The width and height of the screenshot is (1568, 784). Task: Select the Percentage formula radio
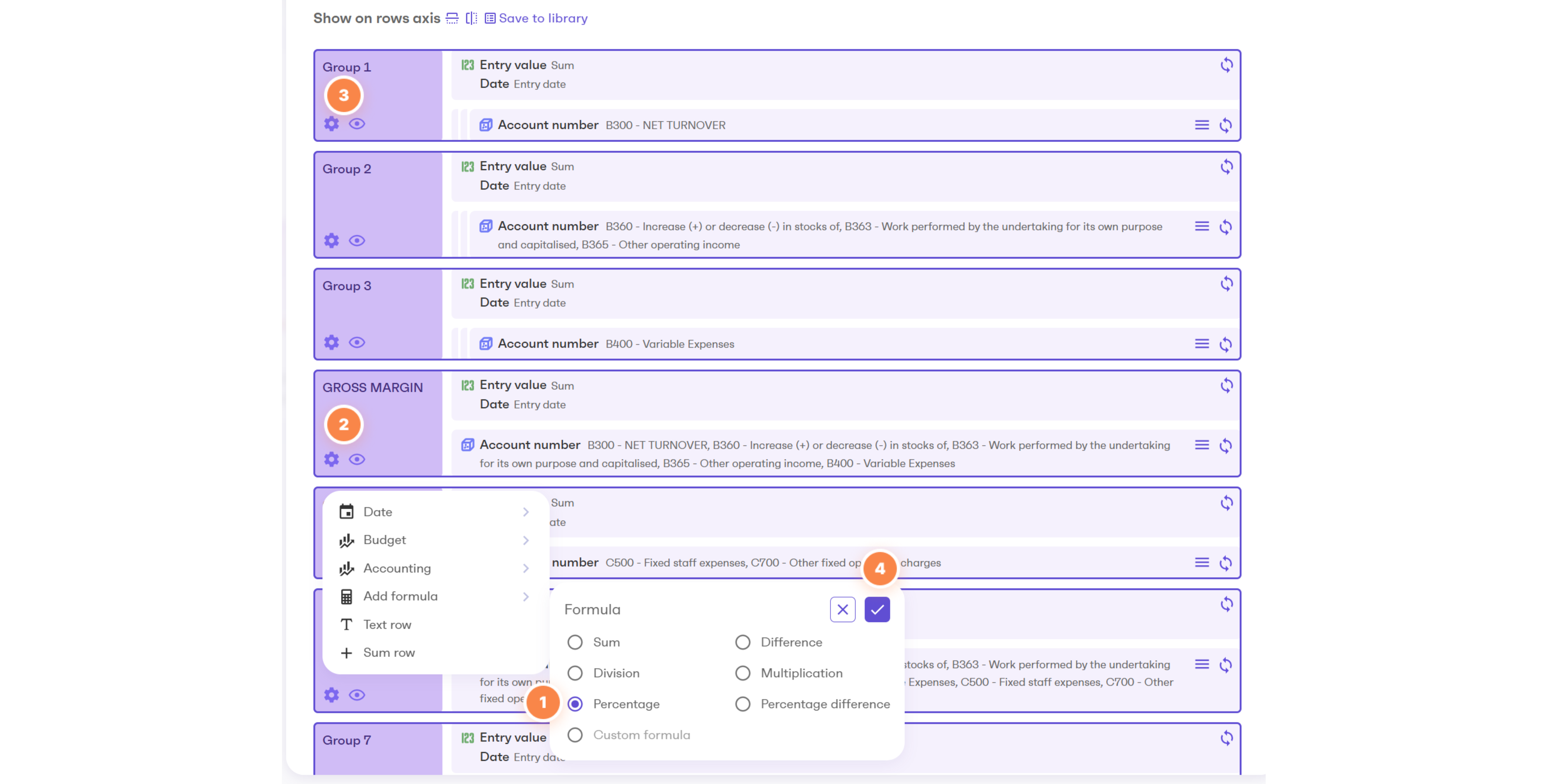pos(575,704)
